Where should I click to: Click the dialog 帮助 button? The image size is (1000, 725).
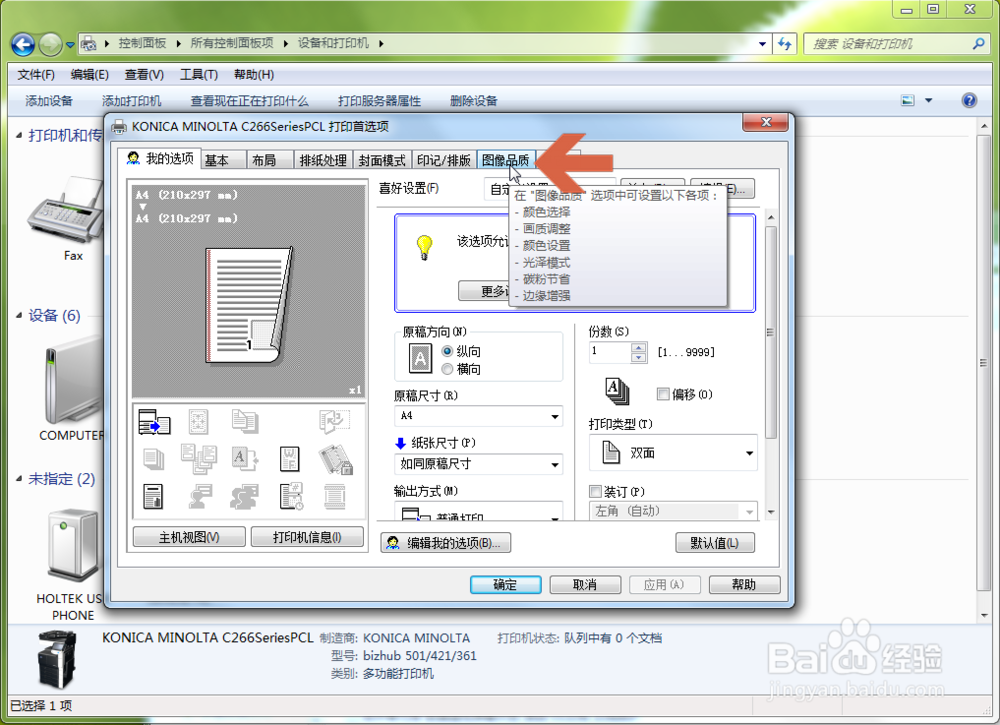[x=744, y=585]
